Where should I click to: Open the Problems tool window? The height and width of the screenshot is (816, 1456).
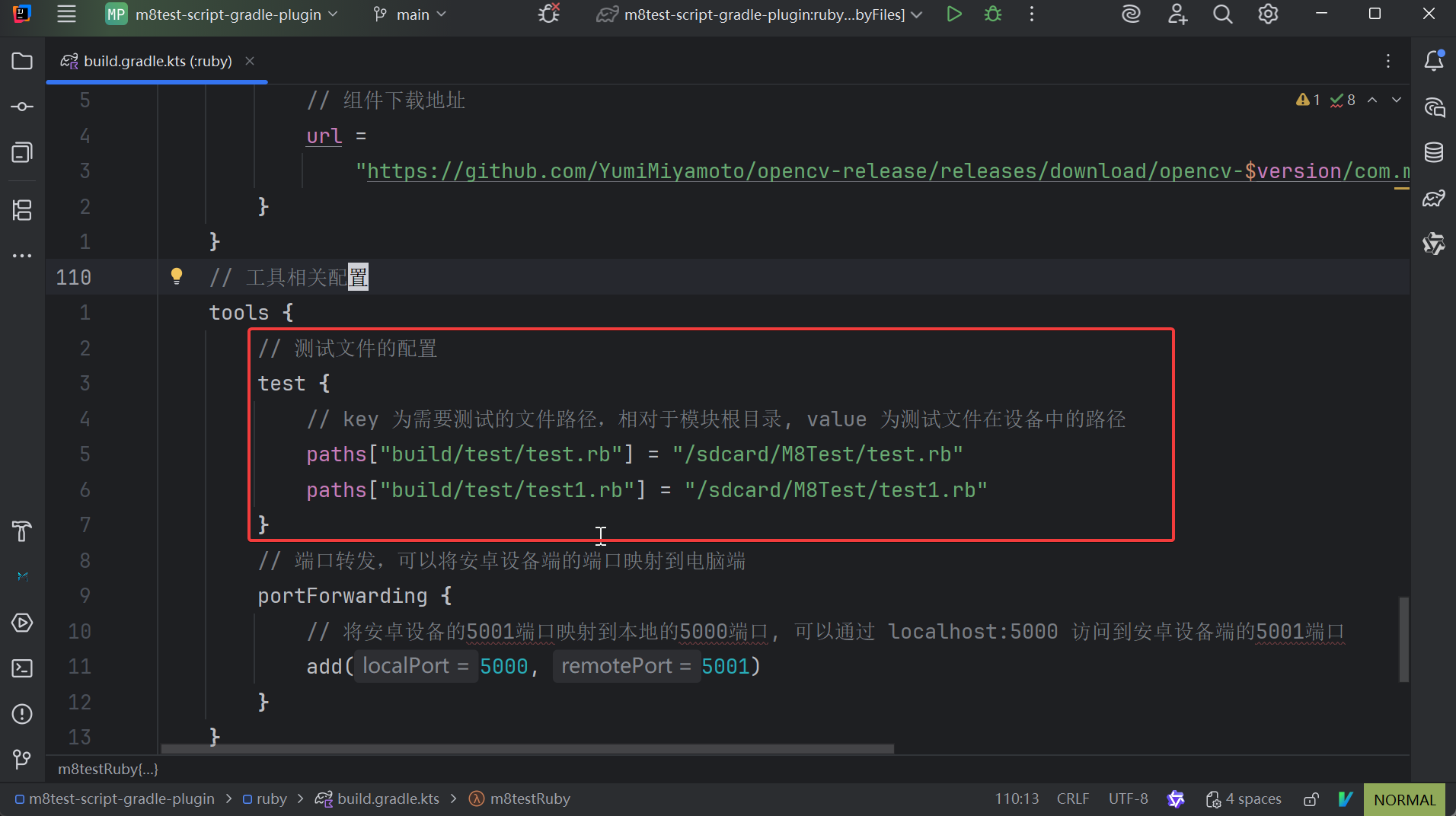(22, 714)
